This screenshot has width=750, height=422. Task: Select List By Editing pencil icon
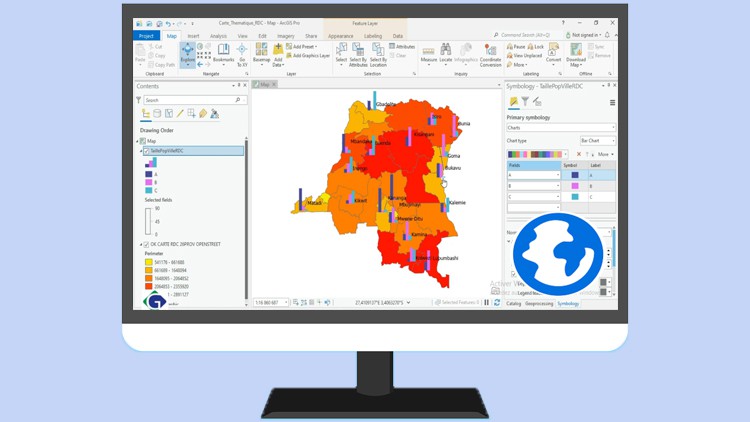pyautogui.click(x=180, y=113)
